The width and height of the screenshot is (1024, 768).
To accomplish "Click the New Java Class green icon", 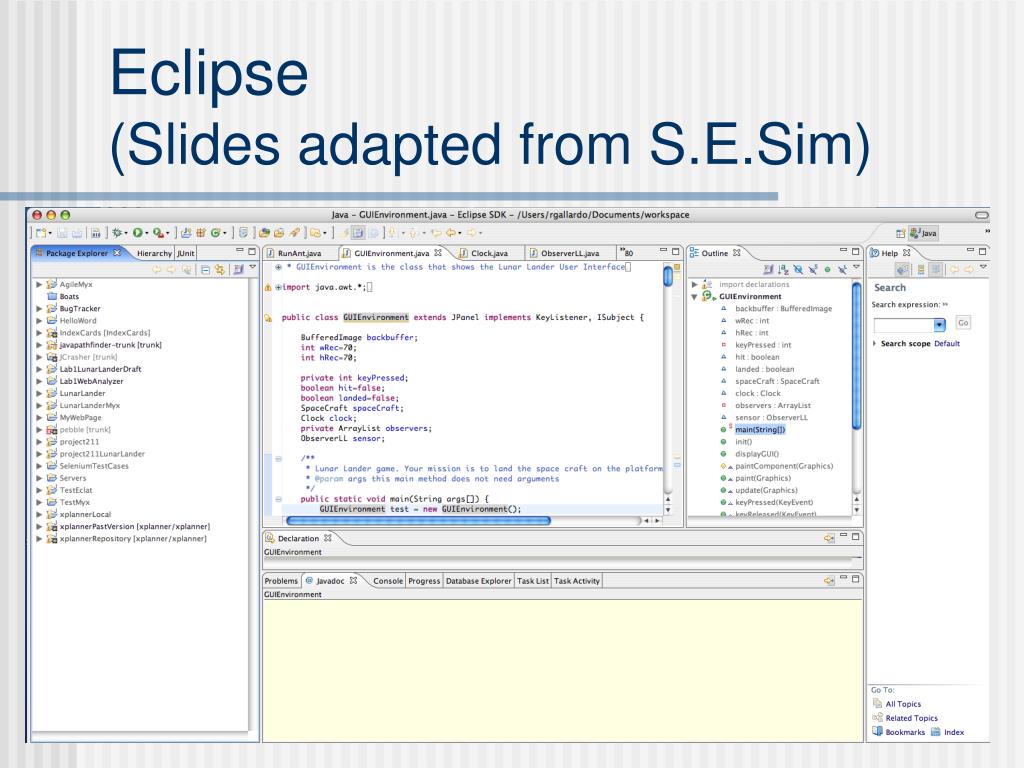I will tap(215, 233).
